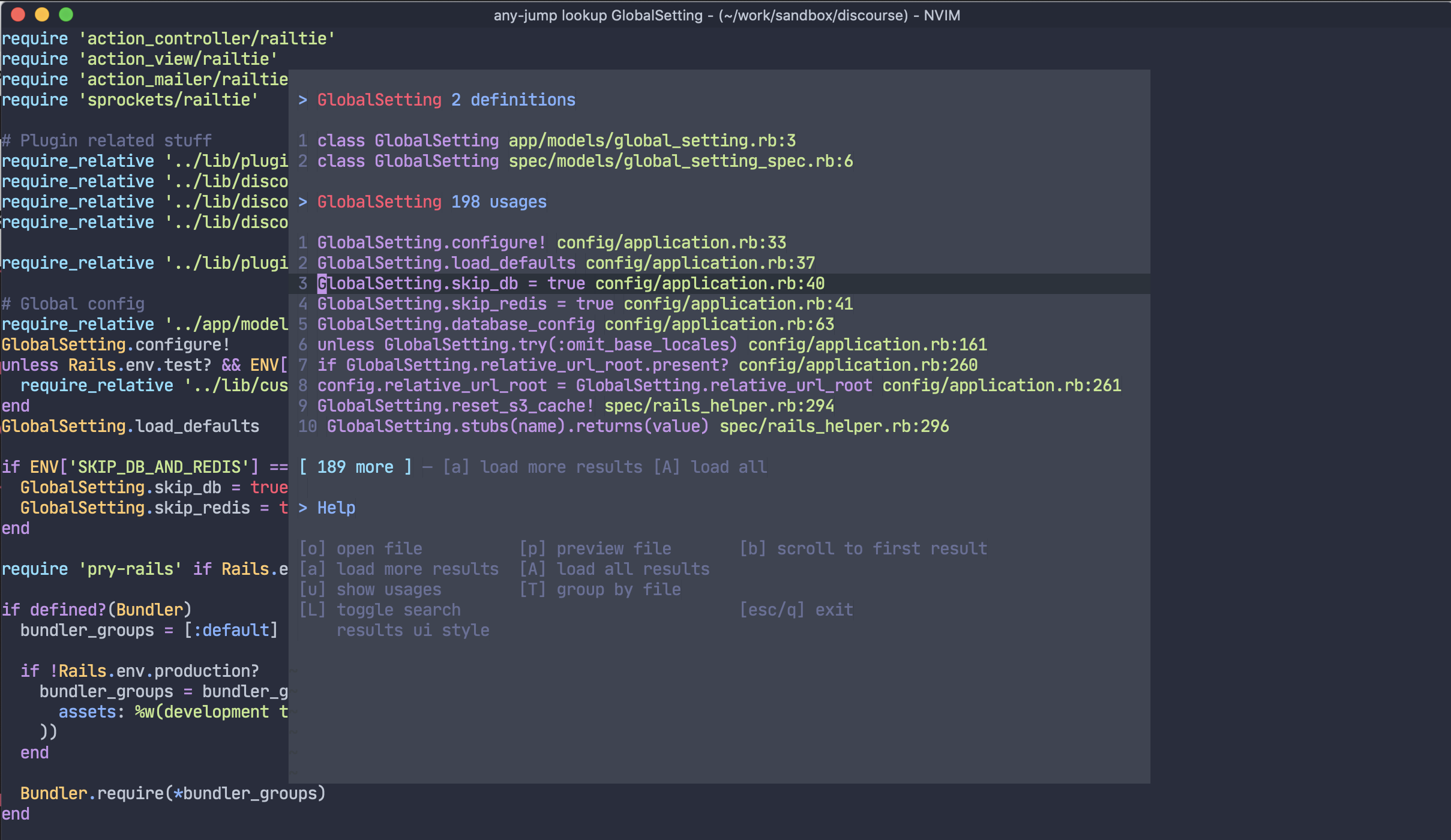Open definition in spec/models/global_setting_spec.rb:6

[680, 161]
